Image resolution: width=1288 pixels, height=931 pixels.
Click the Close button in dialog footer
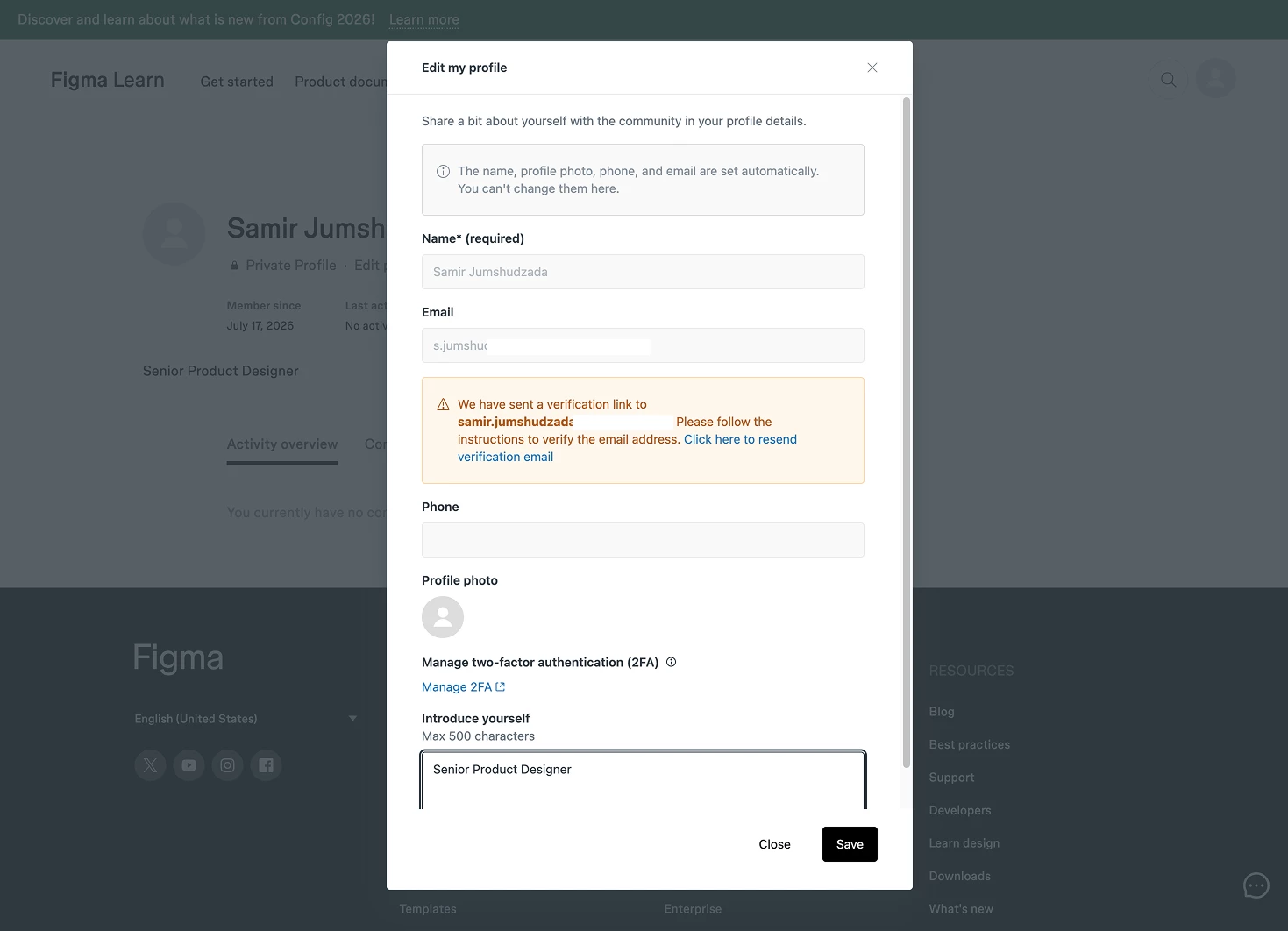(775, 844)
